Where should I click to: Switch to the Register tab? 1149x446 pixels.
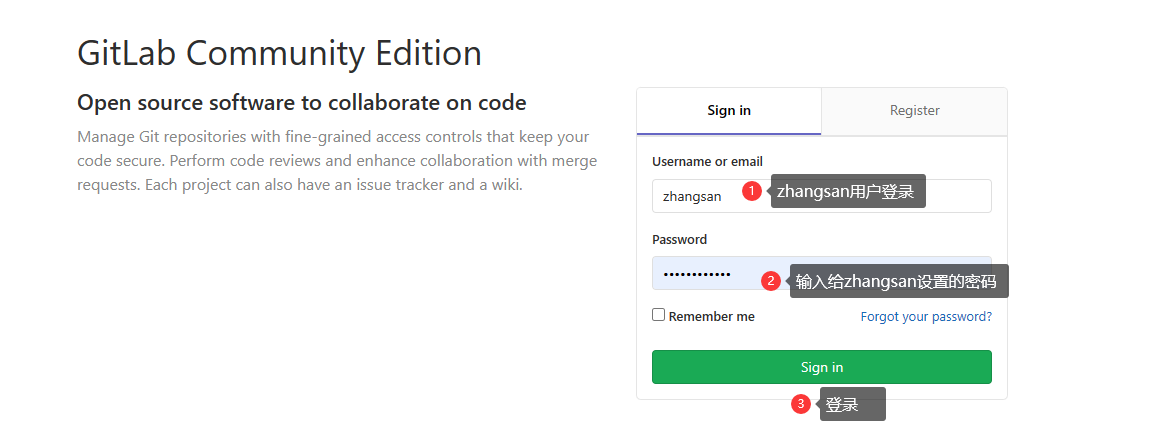(915, 111)
